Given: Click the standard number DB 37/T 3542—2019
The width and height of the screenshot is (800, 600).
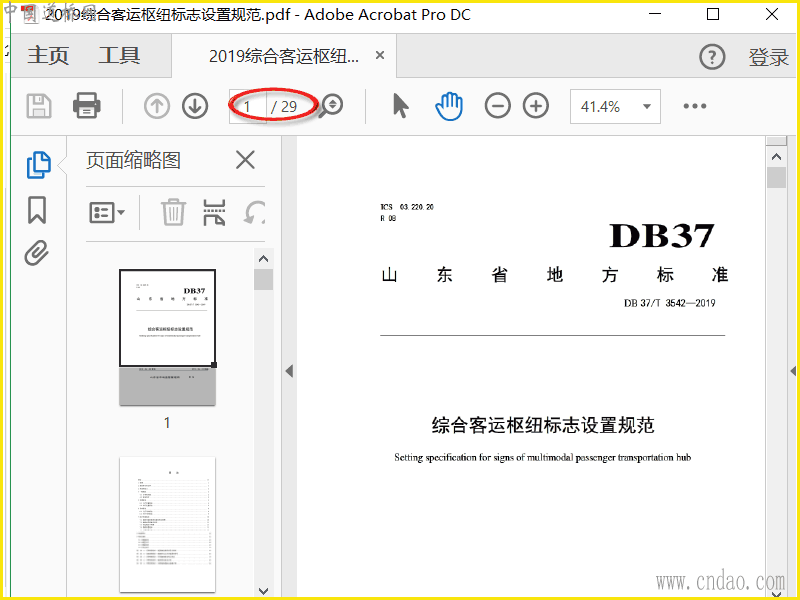Looking at the screenshot, I should 669,303.
